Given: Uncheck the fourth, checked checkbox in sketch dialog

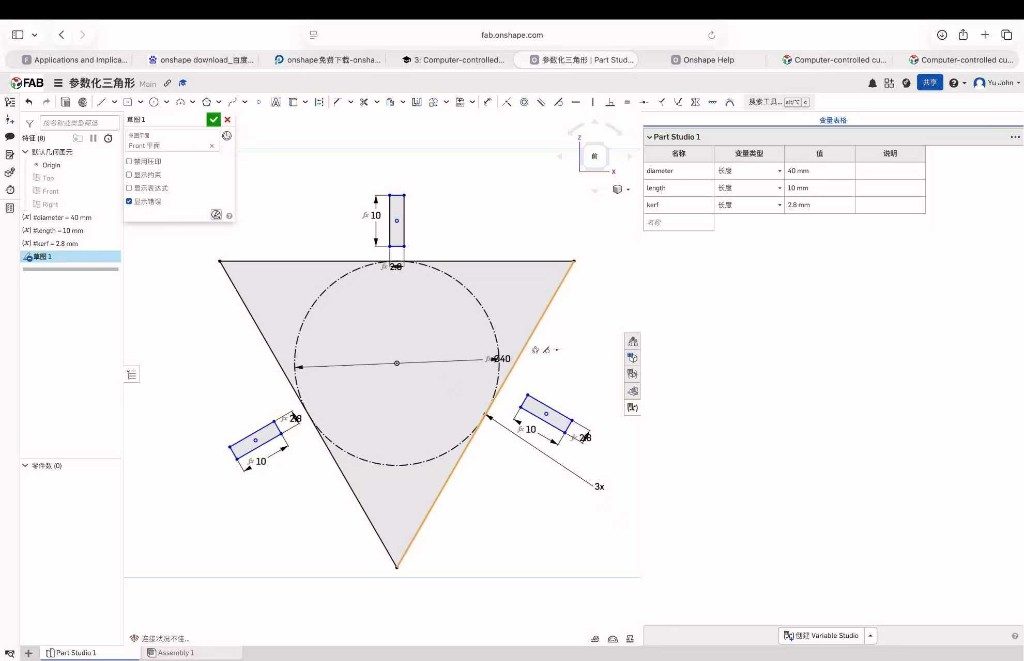Looking at the screenshot, I should point(129,201).
